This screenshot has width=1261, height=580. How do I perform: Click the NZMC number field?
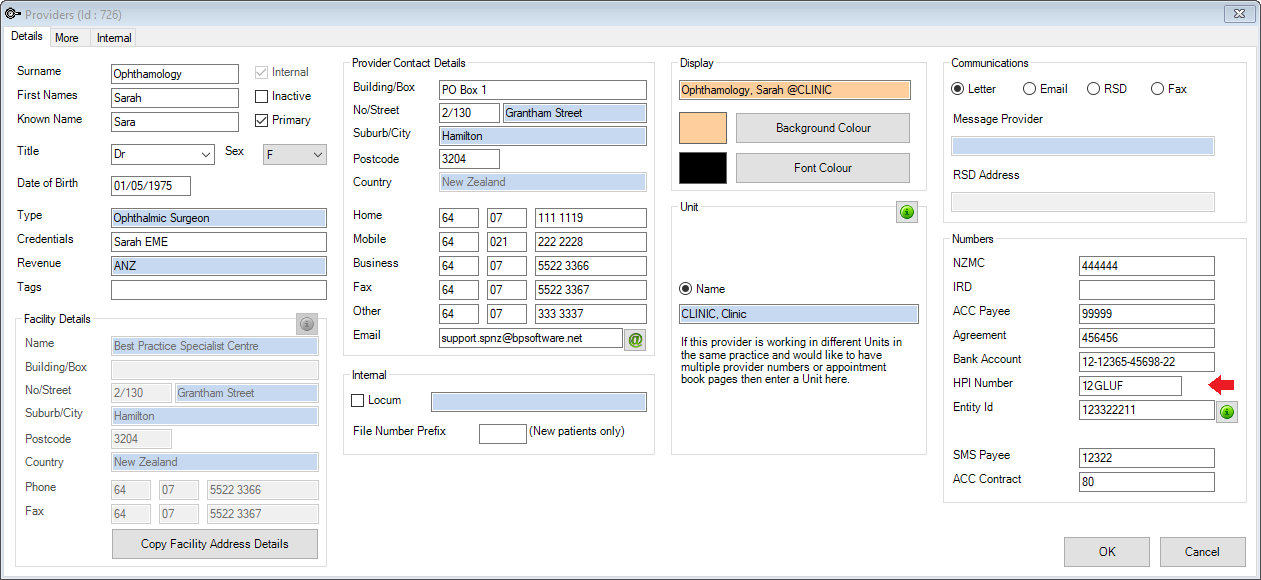[x=1147, y=266]
